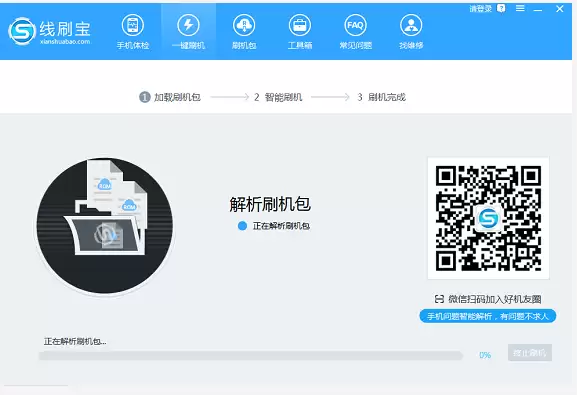Click the 请登录 login link
The width and height of the screenshot is (577, 395).
click(481, 8)
